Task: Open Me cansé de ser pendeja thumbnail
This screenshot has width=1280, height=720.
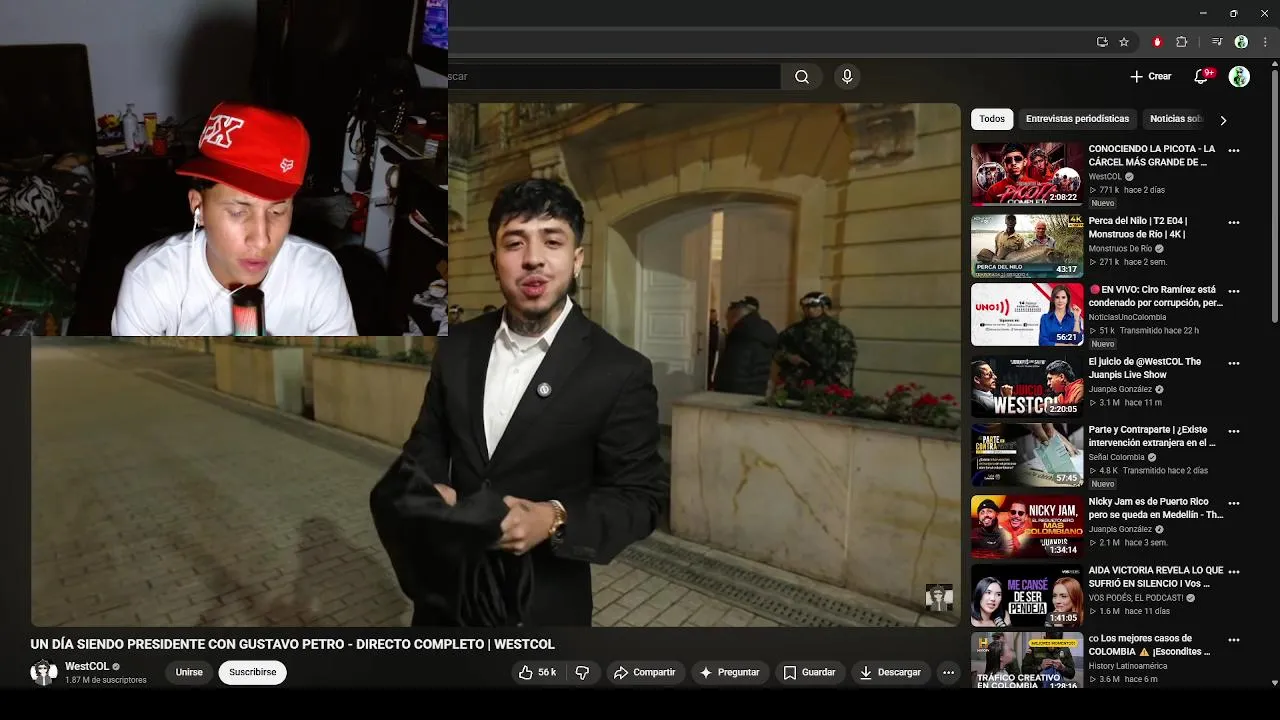Action: (x=1027, y=596)
